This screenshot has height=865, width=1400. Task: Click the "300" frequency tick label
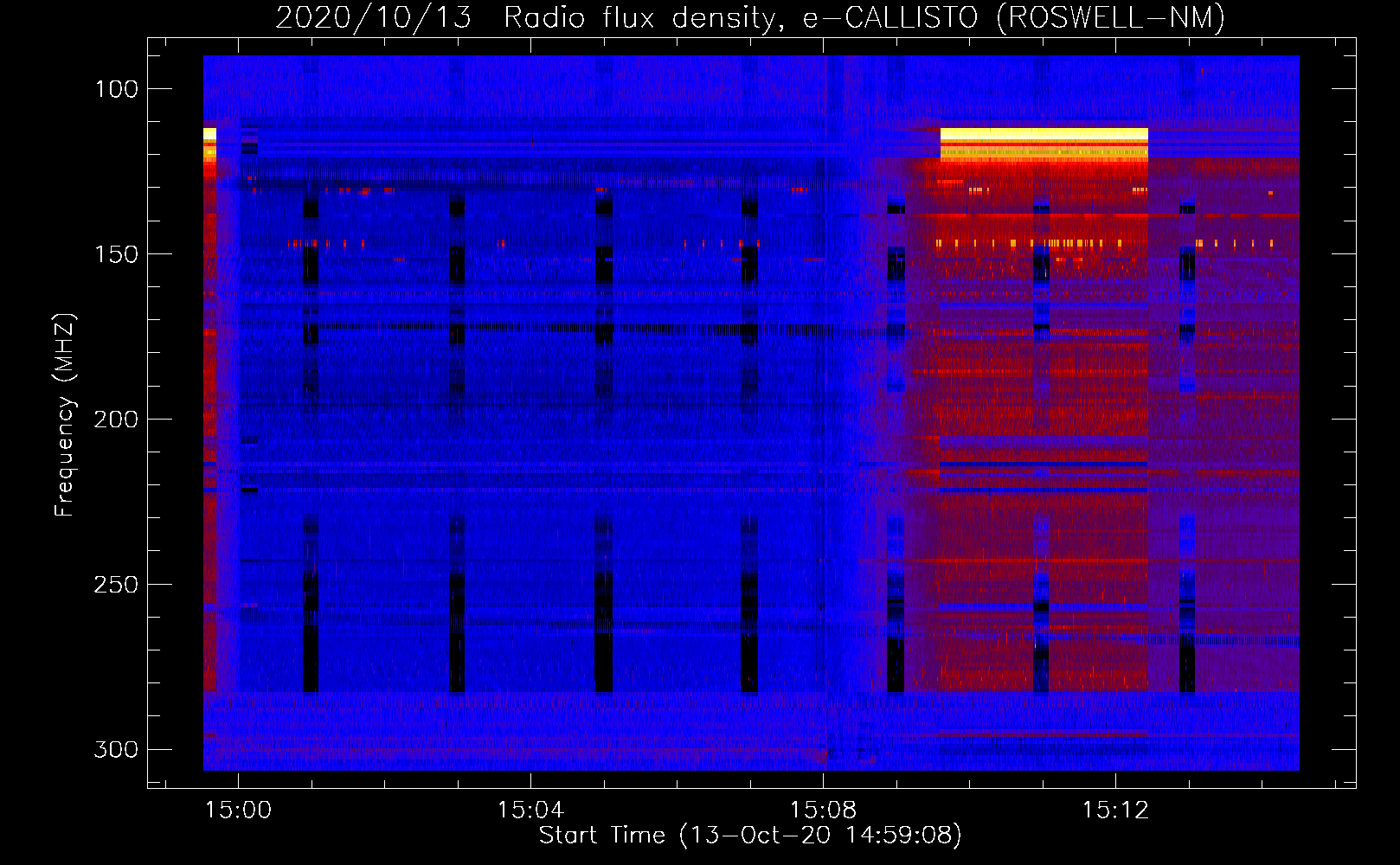(x=115, y=749)
